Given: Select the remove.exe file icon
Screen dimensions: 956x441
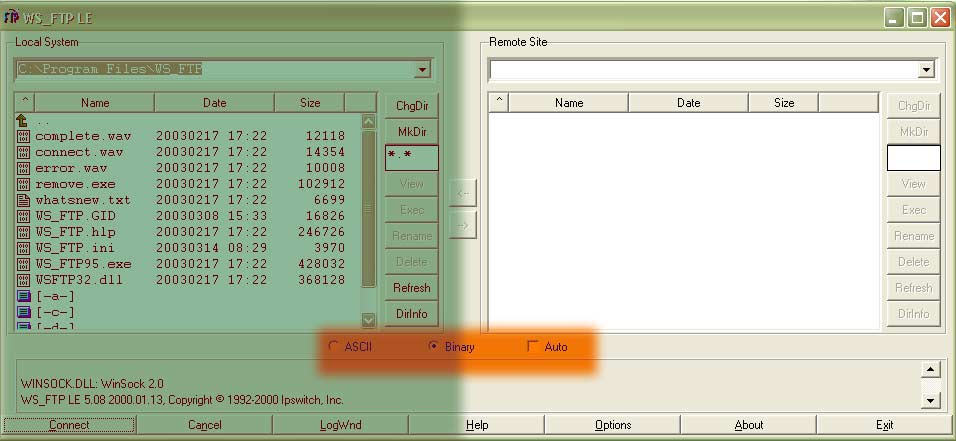Looking at the screenshot, I should 23,184.
